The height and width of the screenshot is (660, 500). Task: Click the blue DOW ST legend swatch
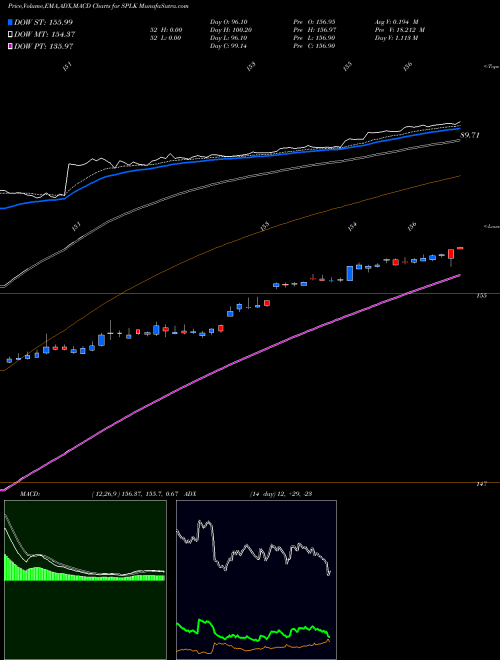tap(10, 22)
